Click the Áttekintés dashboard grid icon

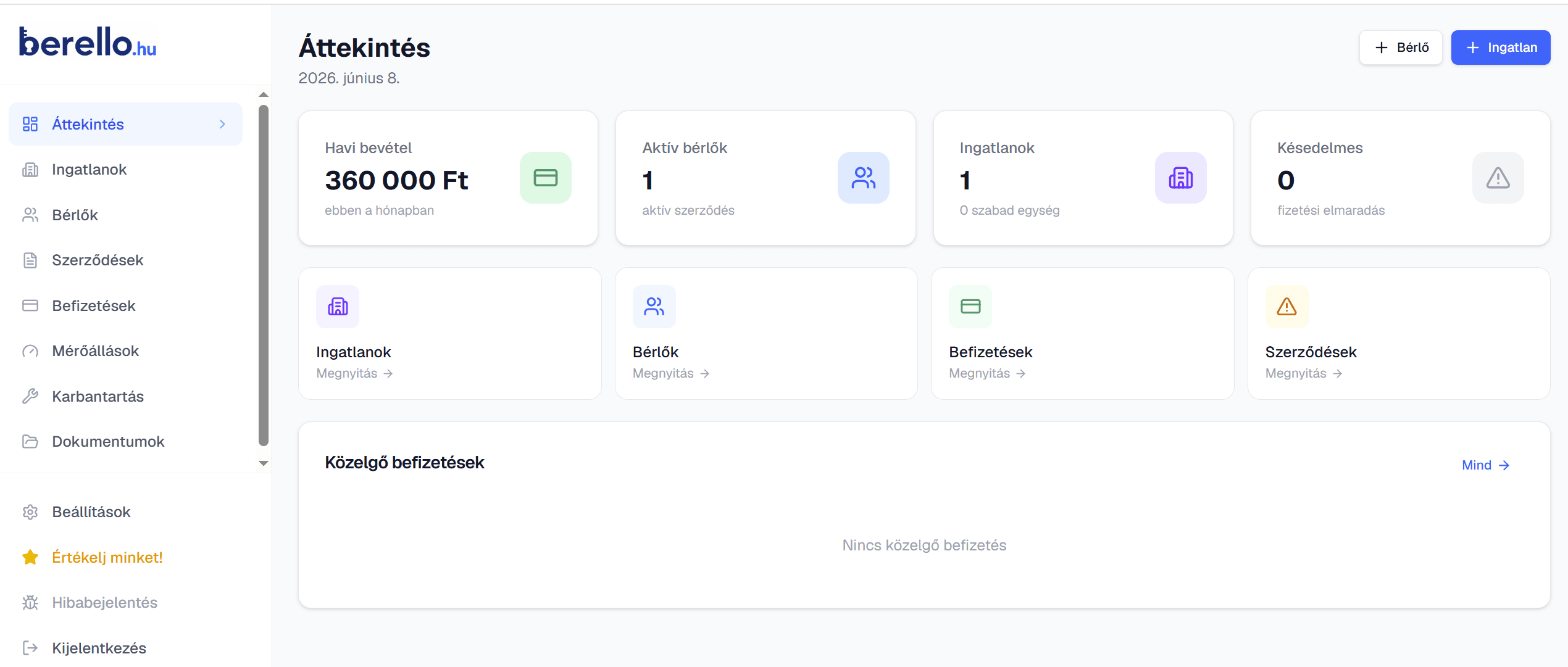[30, 124]
